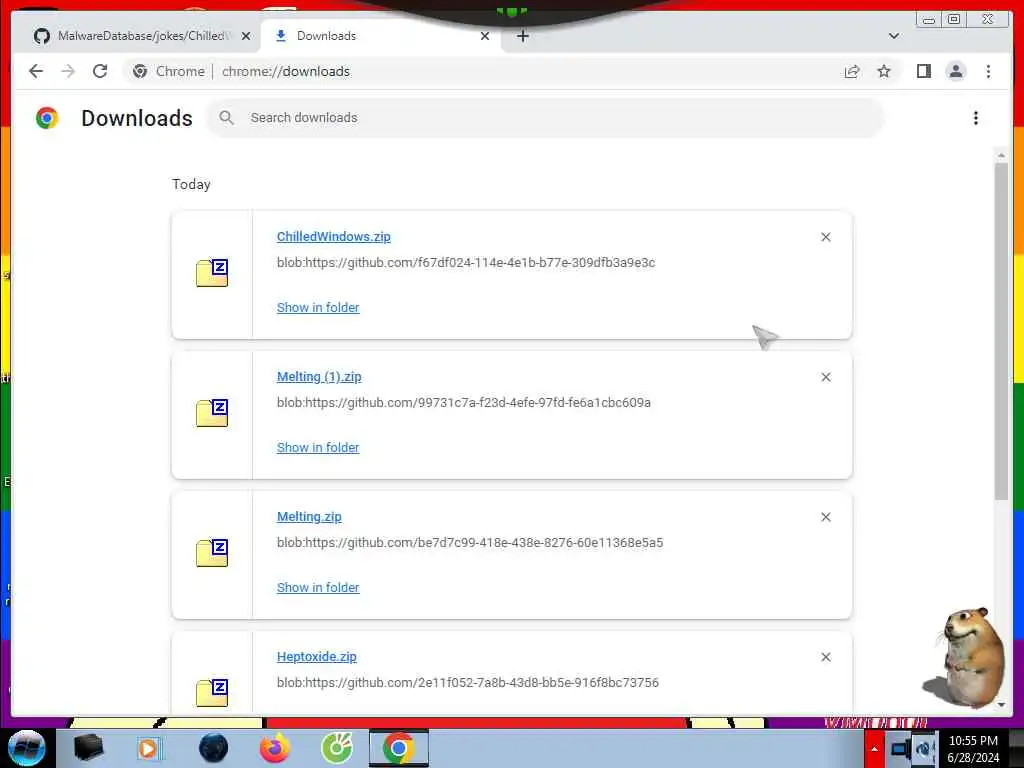Click the taskbar clock showing 10:55 PM
Image resolution: width=1024 pixels, height=768 pixels.
coord(973,748)
